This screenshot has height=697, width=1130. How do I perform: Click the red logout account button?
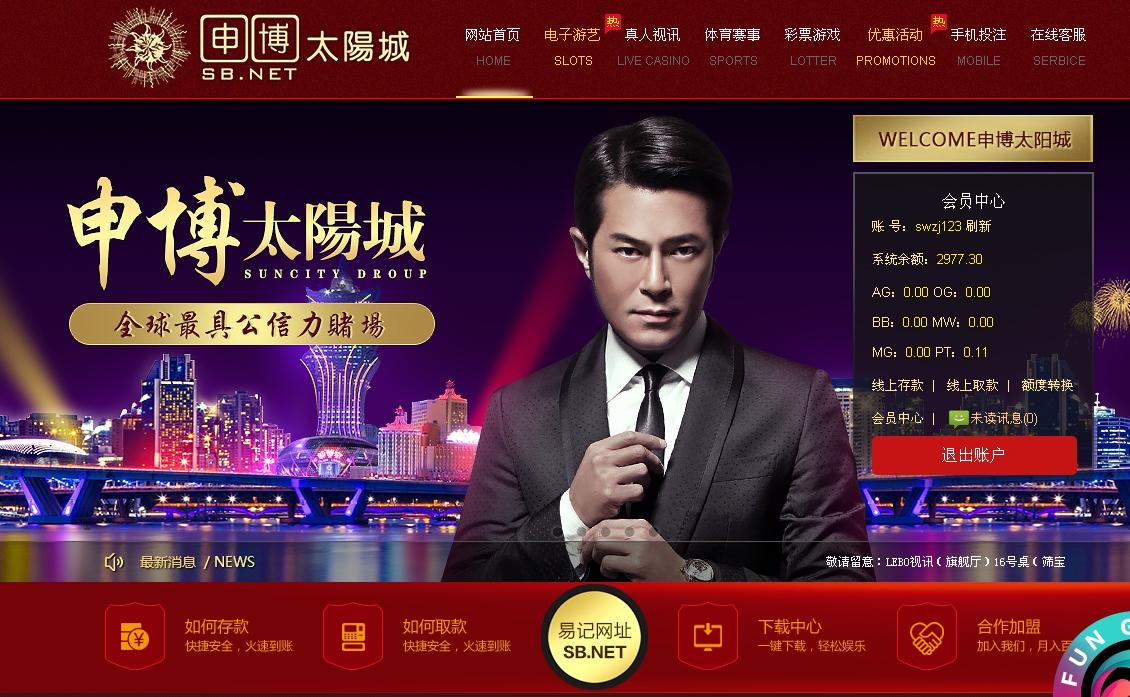974,455
